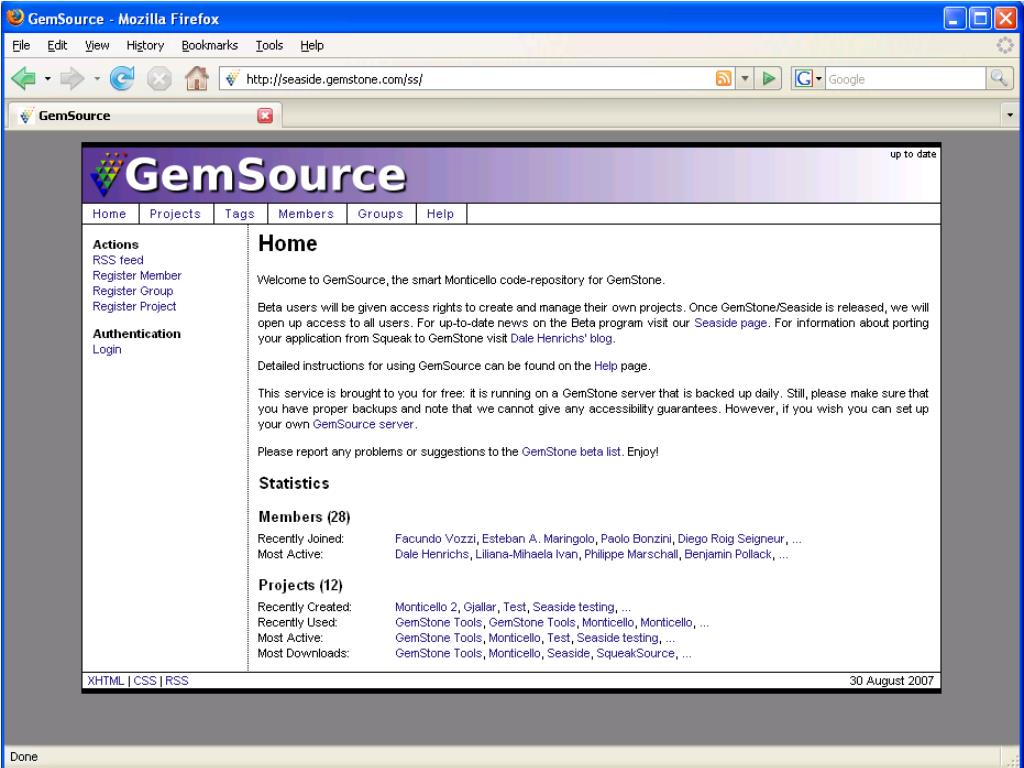Open member Diego Roig Seigneur

731,539
